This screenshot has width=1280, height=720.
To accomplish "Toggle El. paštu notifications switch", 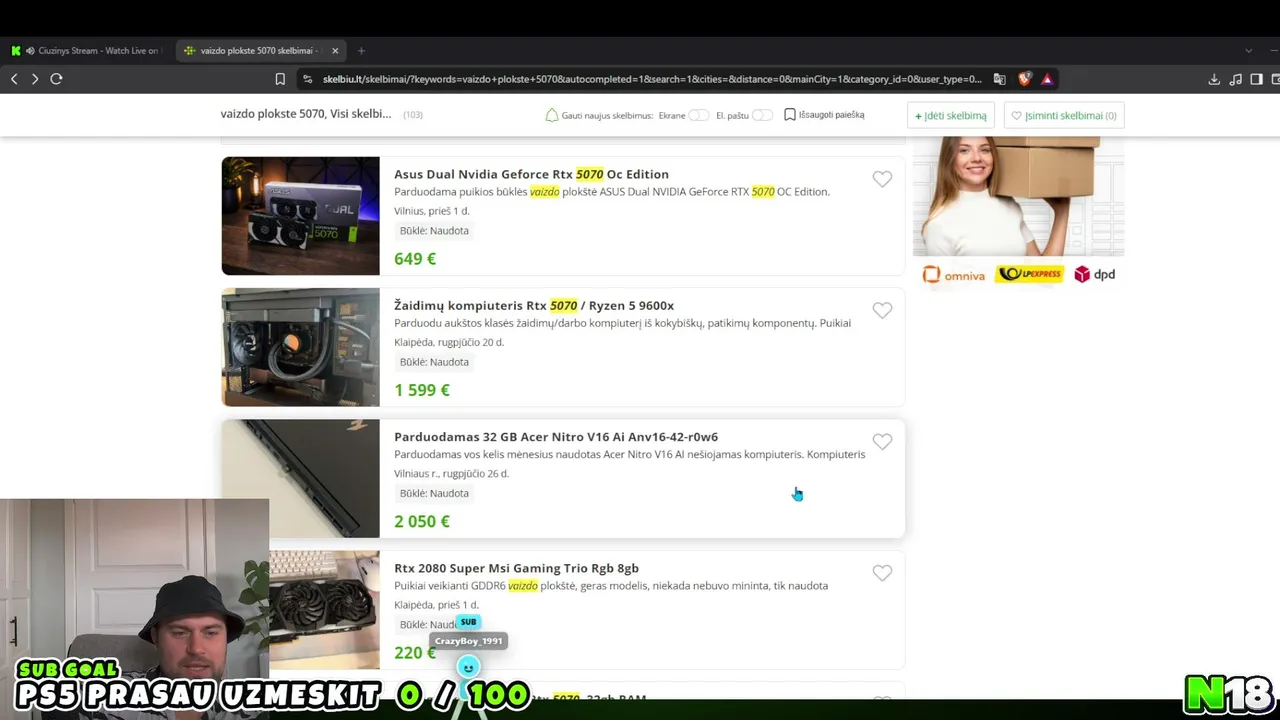I will pyautogui.click(x=762, y=115).
